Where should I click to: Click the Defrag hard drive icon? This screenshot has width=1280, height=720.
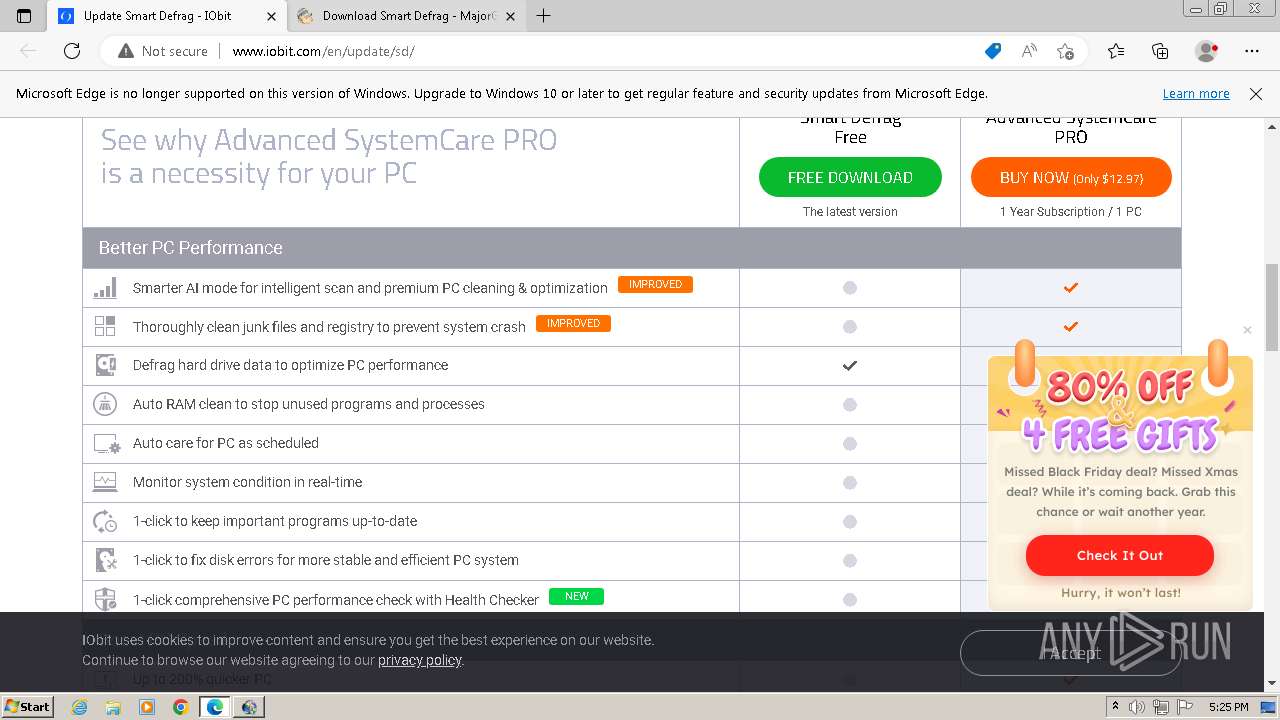coord(105,365)
